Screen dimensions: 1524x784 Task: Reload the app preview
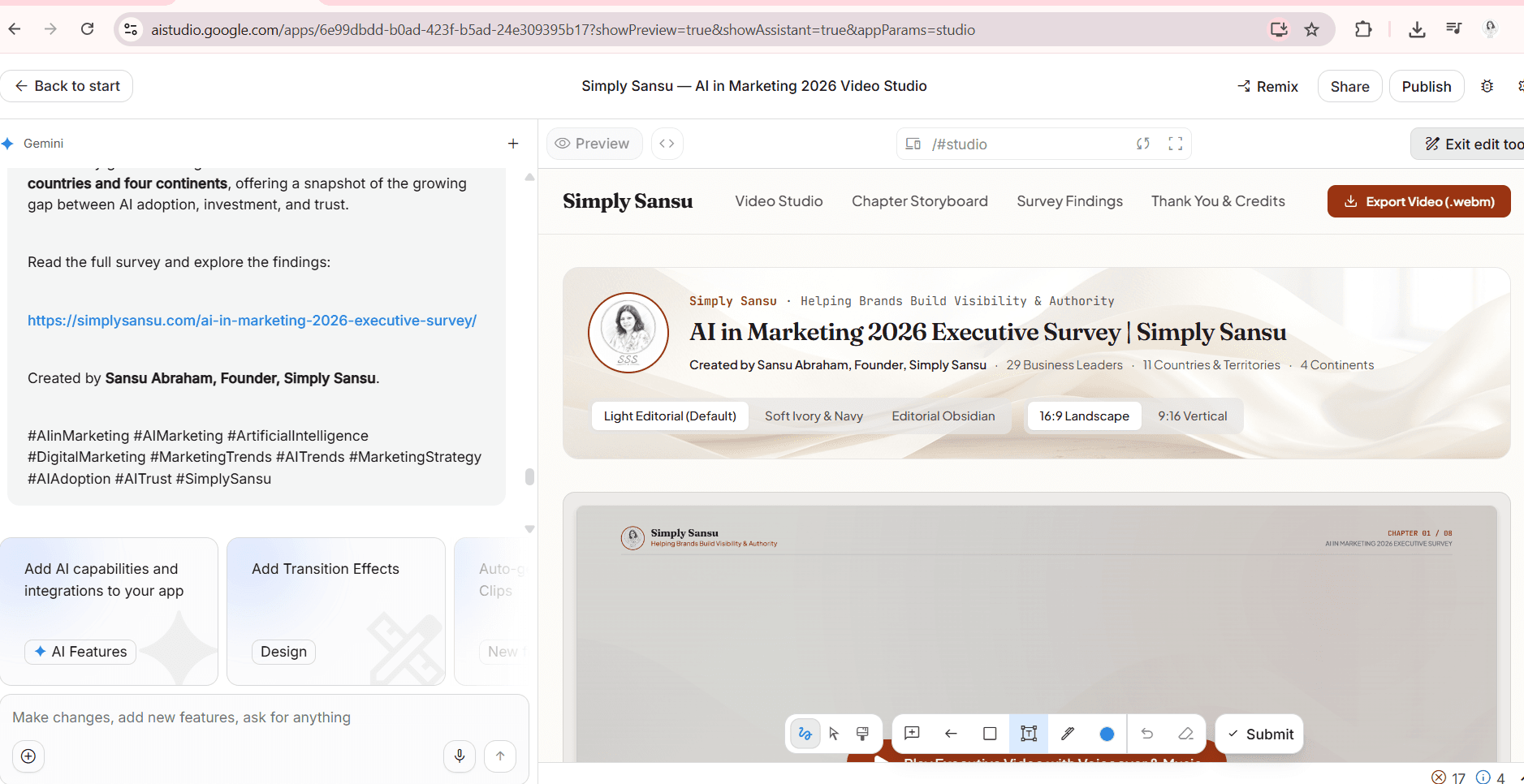[1143, 144]
